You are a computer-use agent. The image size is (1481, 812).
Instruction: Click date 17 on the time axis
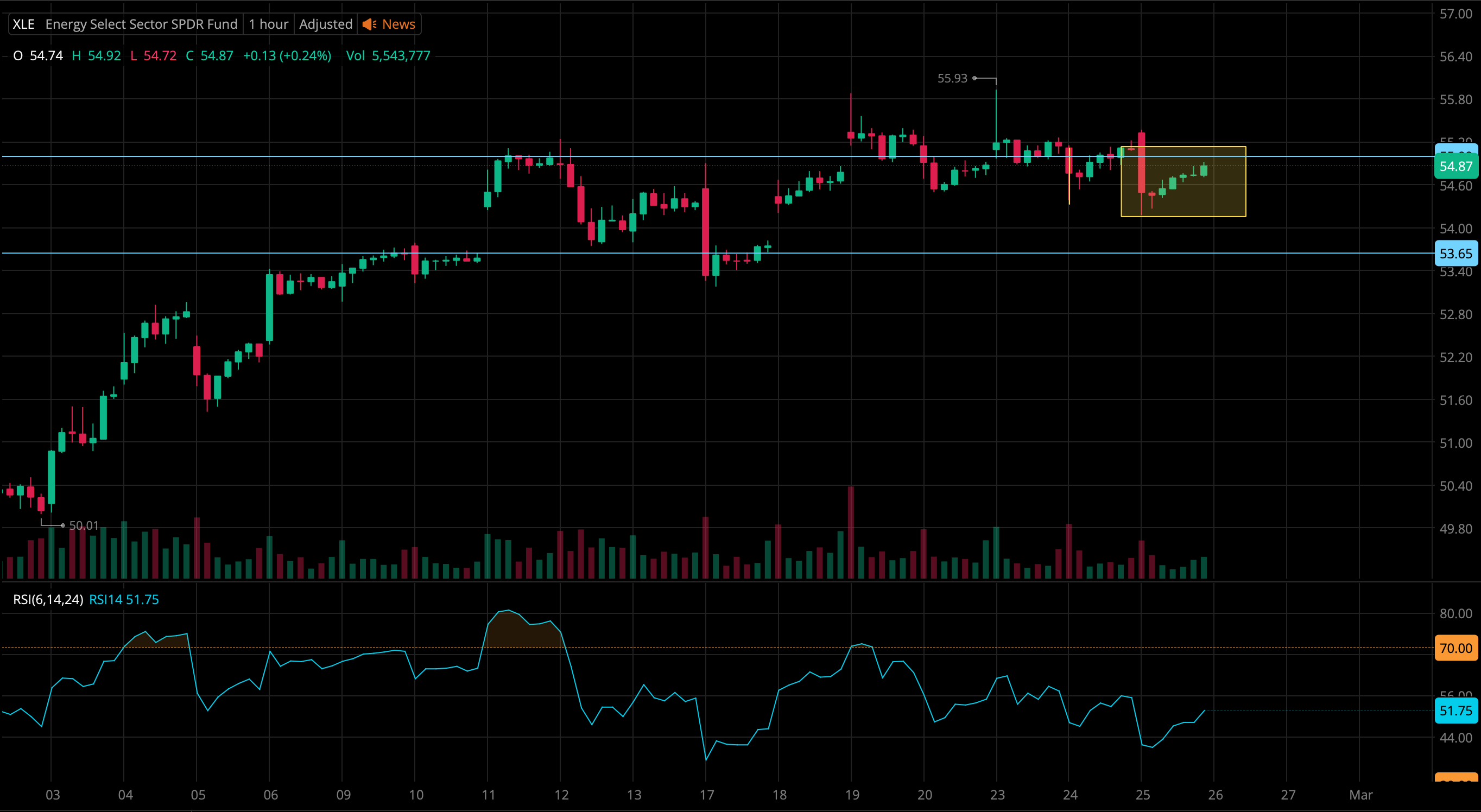[707, 795]
